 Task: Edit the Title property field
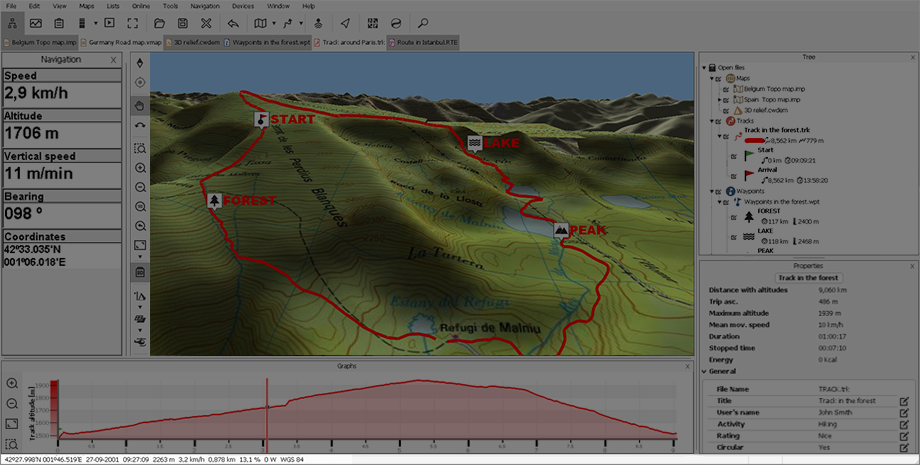[904, 401]
